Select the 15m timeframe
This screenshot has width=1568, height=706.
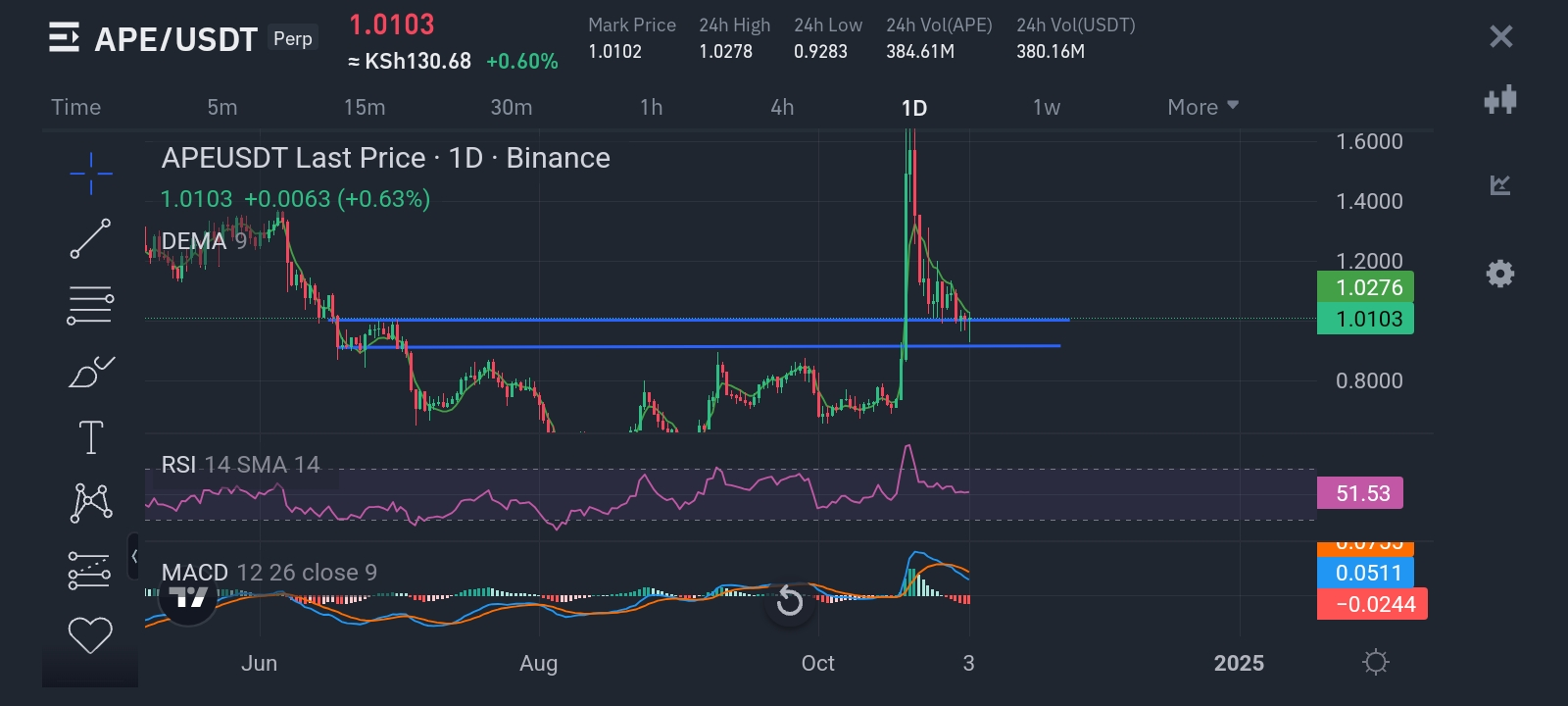365,107
